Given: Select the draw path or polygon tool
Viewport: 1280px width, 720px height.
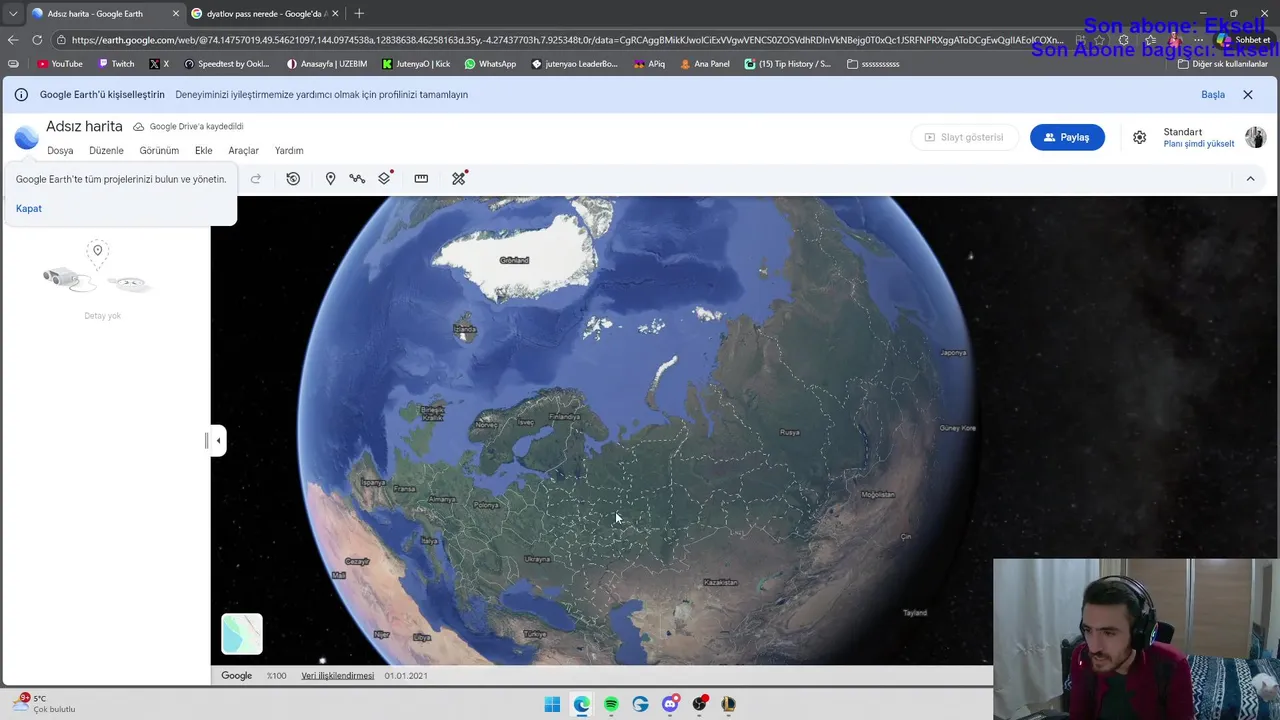Looking at the screenshot, I should [357, 178].
